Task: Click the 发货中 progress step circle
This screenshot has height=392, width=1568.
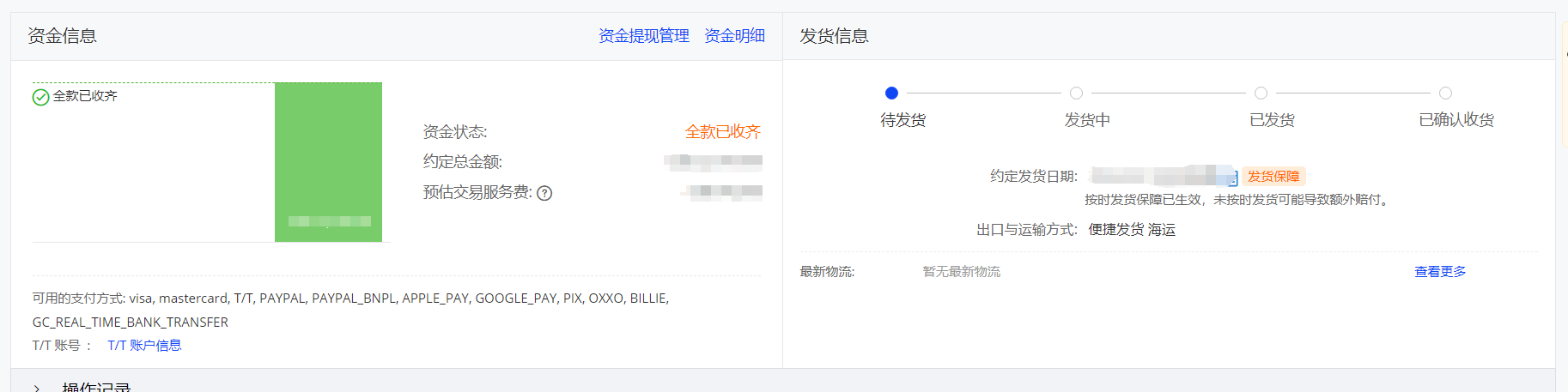Action: click(x=1076, y=93)
